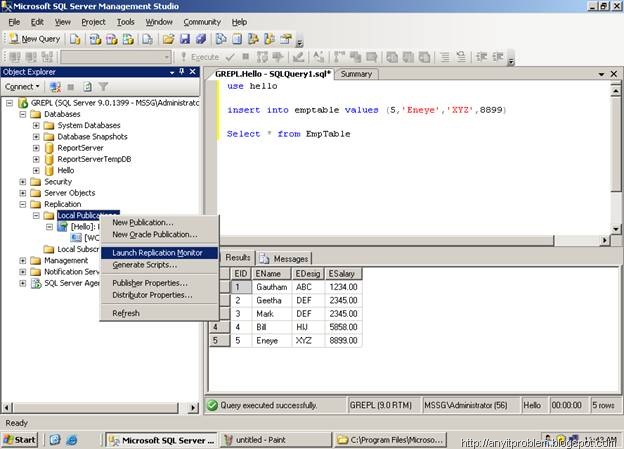
Task: Collapse the GREPL server node
Action: (10, 103)
